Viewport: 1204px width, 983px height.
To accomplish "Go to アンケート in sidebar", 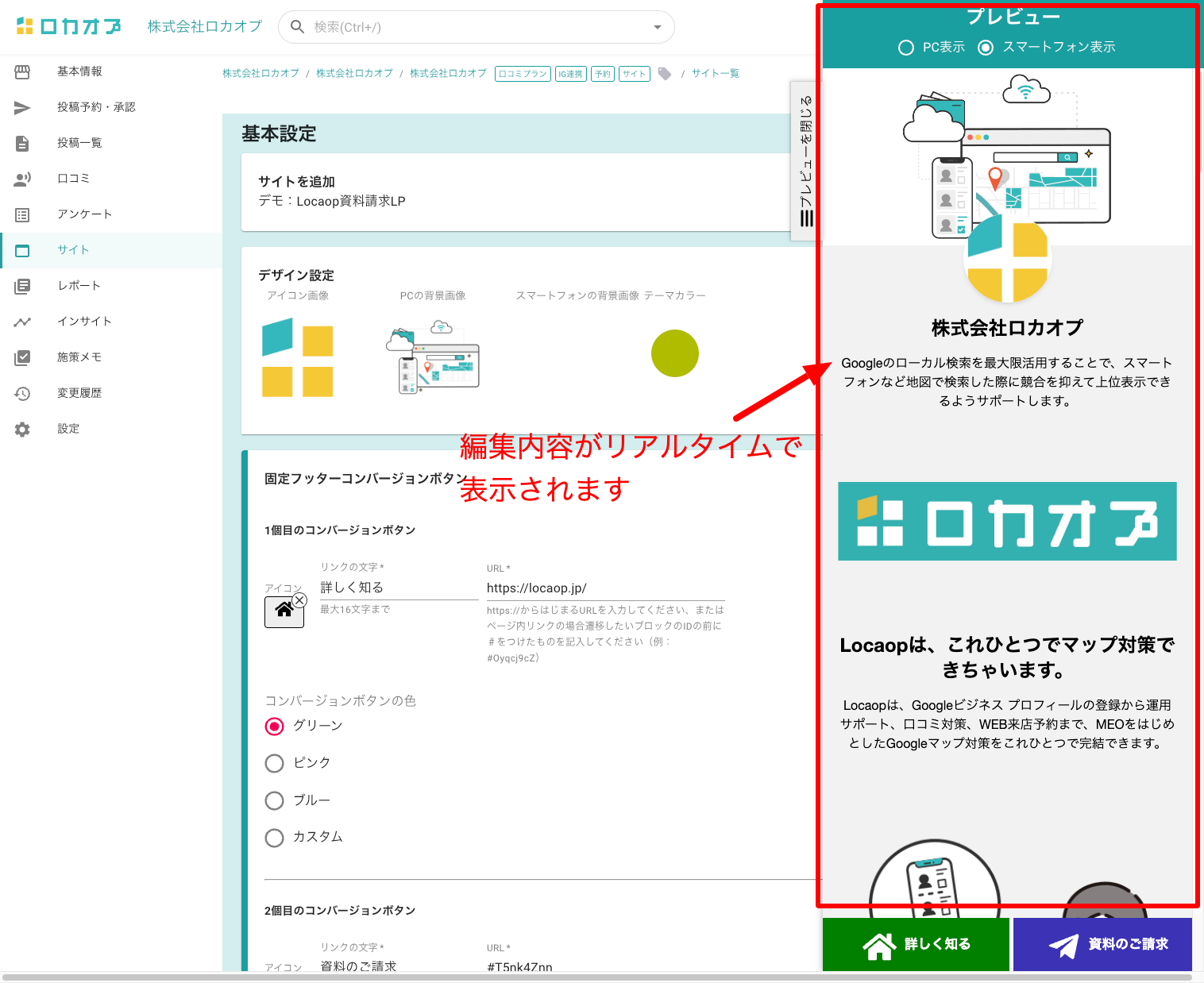I will pos(84,214).
